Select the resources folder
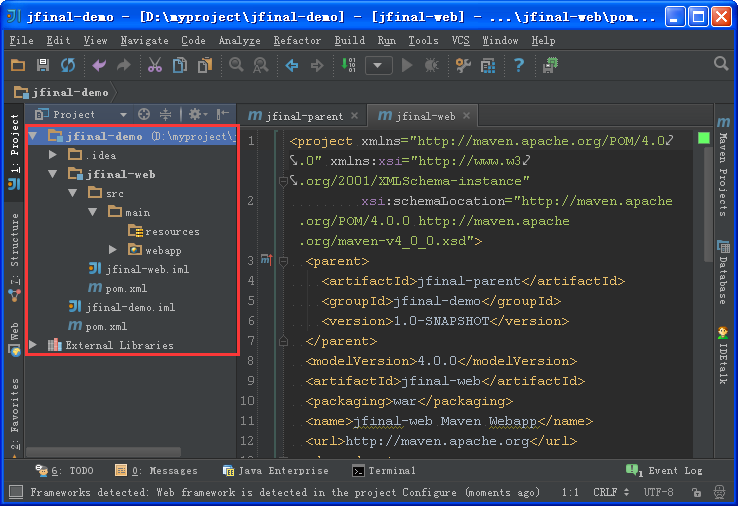 point(164,231)
